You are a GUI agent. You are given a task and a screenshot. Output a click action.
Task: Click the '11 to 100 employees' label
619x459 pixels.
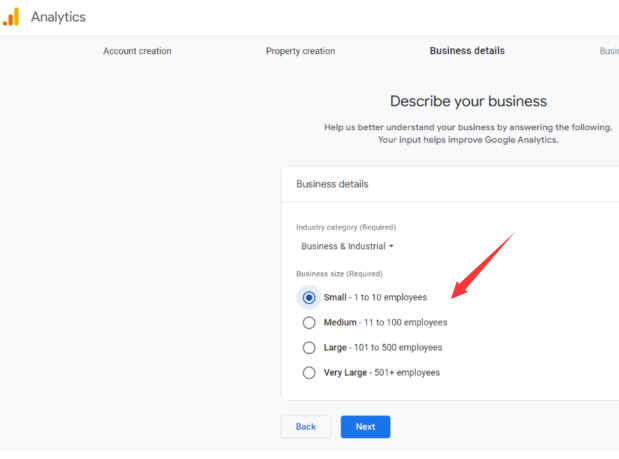(406, 322)
